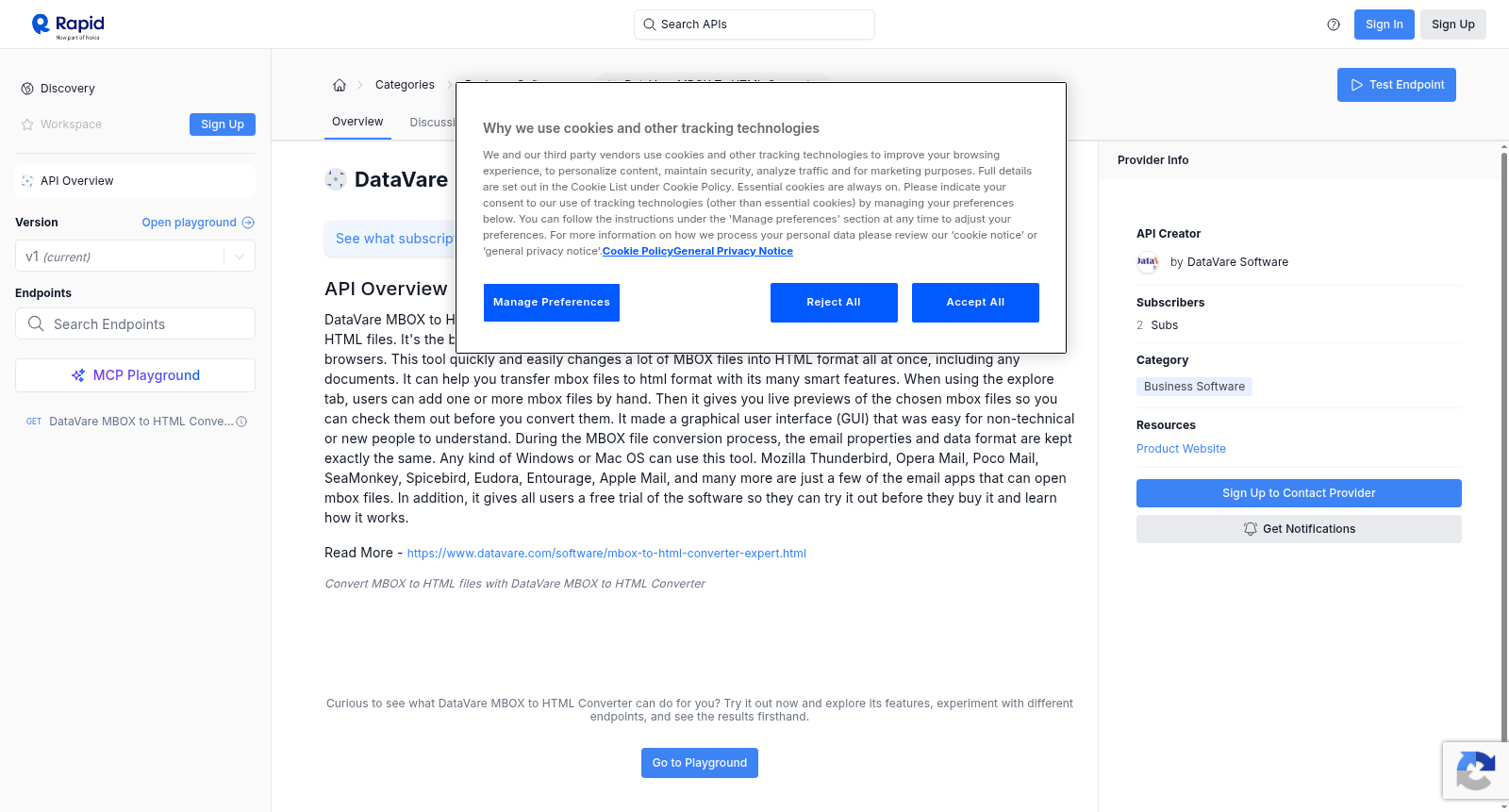Image resolution: width=1509 pixels, height=812 pixels.
Task: Click the API Overview sidebar icon
Action: pyautogui.click(x=27, y=181)
